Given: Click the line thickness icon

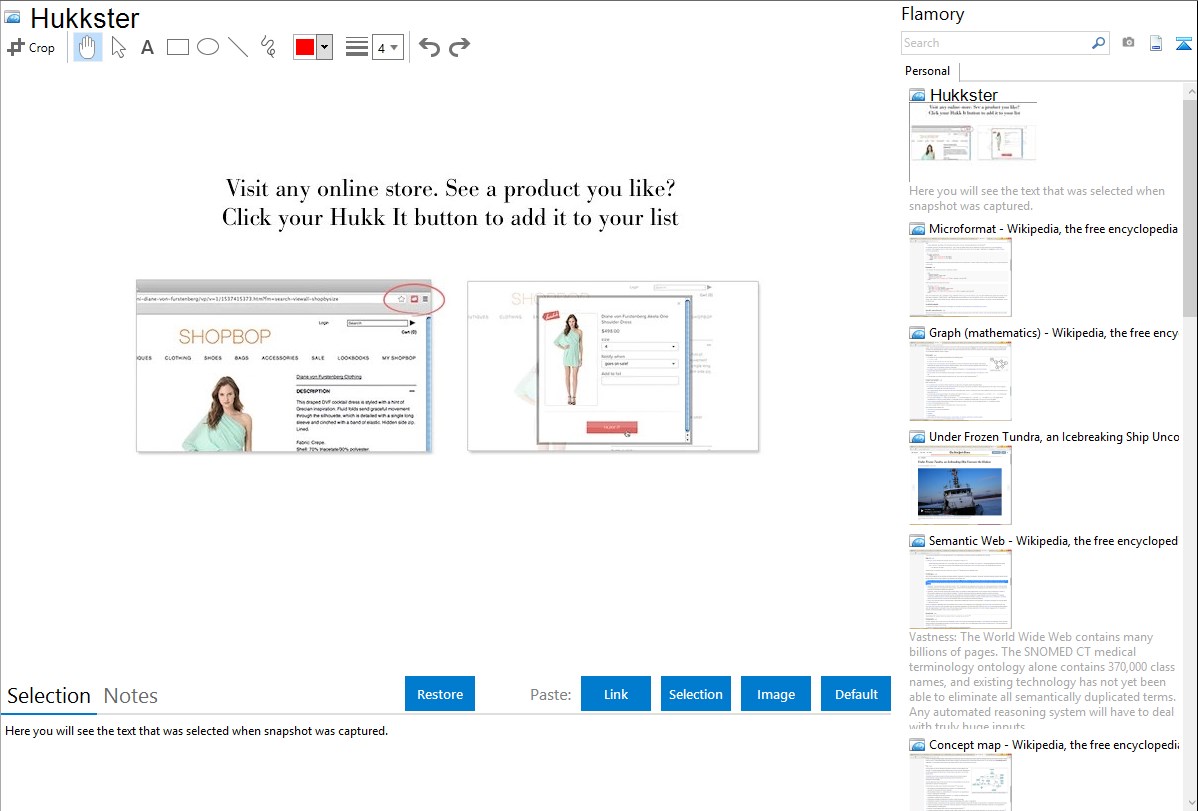Looking at the screenshot, I should 357,47.
